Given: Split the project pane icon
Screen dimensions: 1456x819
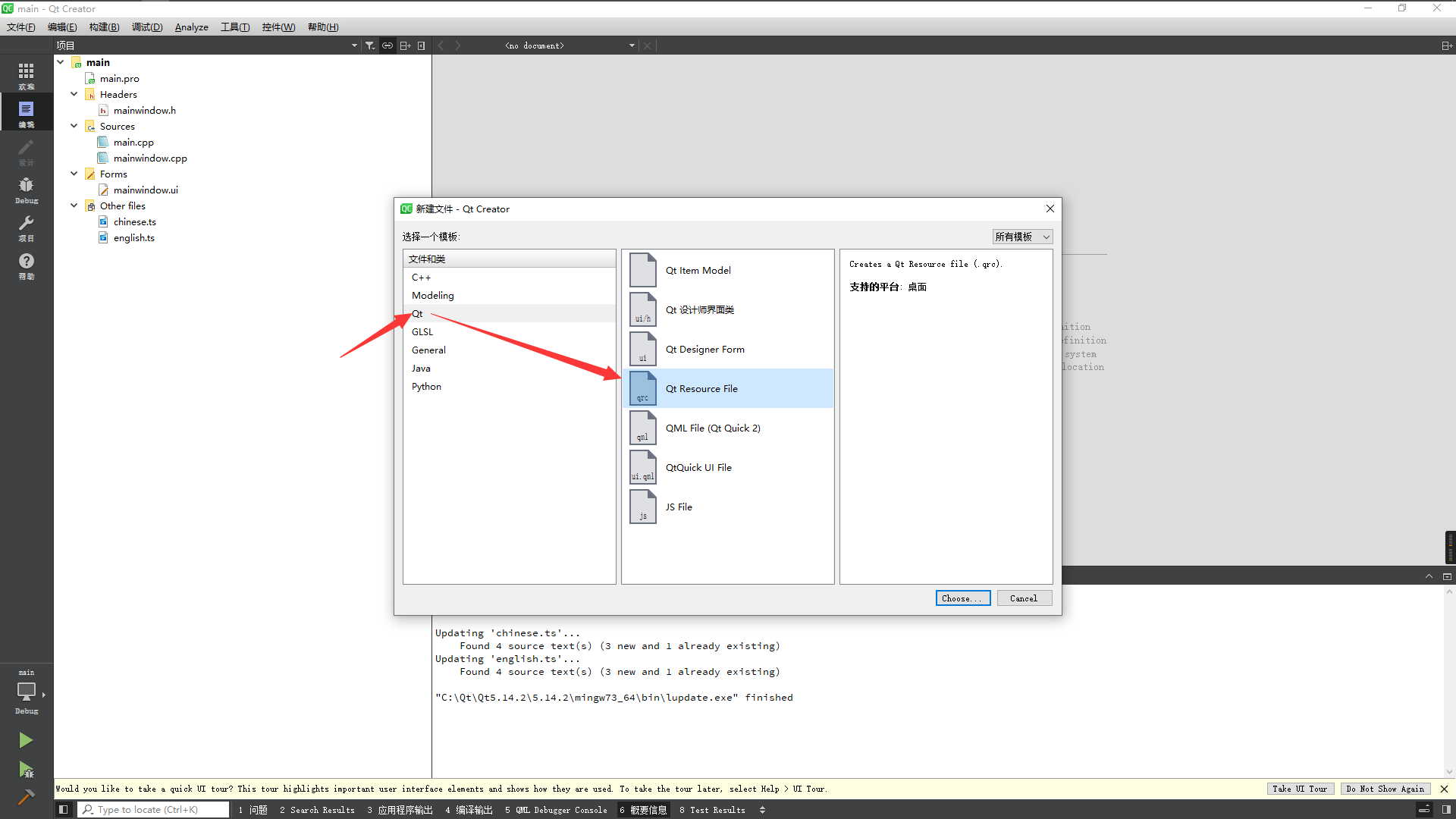Looking at the screenshot, I should point(406,45).
